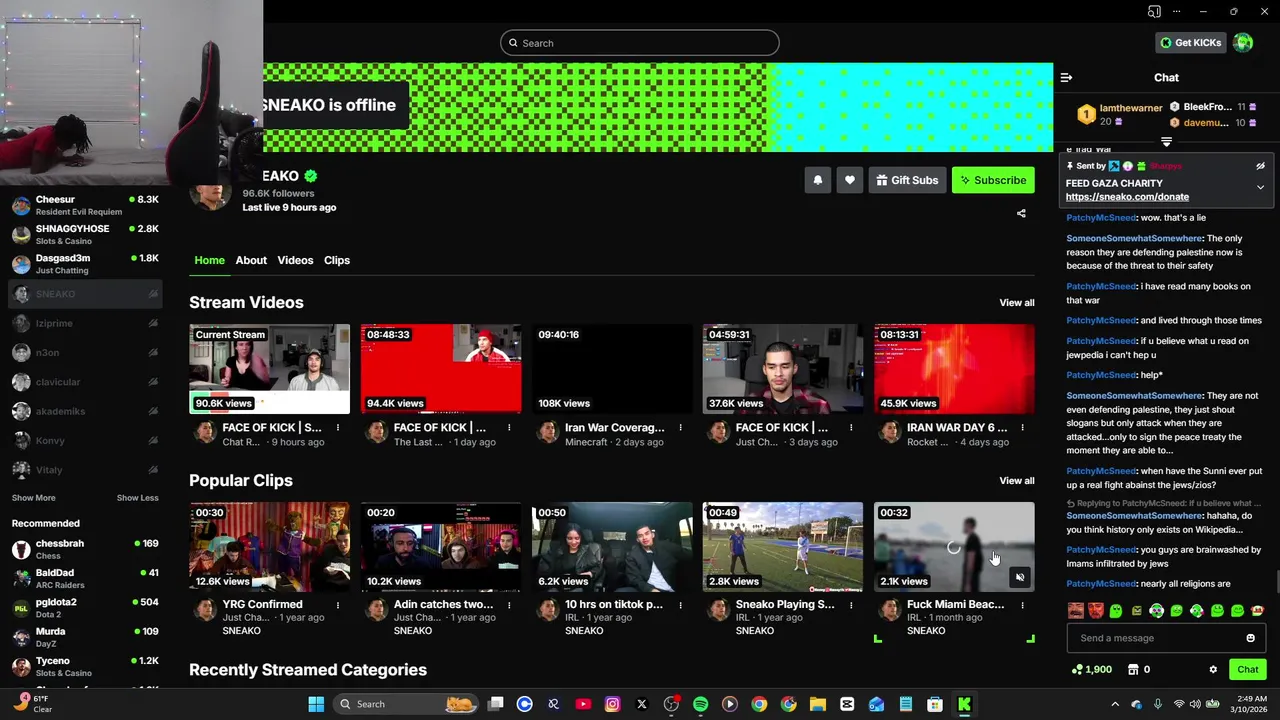Click the heart follow icon

849,180
